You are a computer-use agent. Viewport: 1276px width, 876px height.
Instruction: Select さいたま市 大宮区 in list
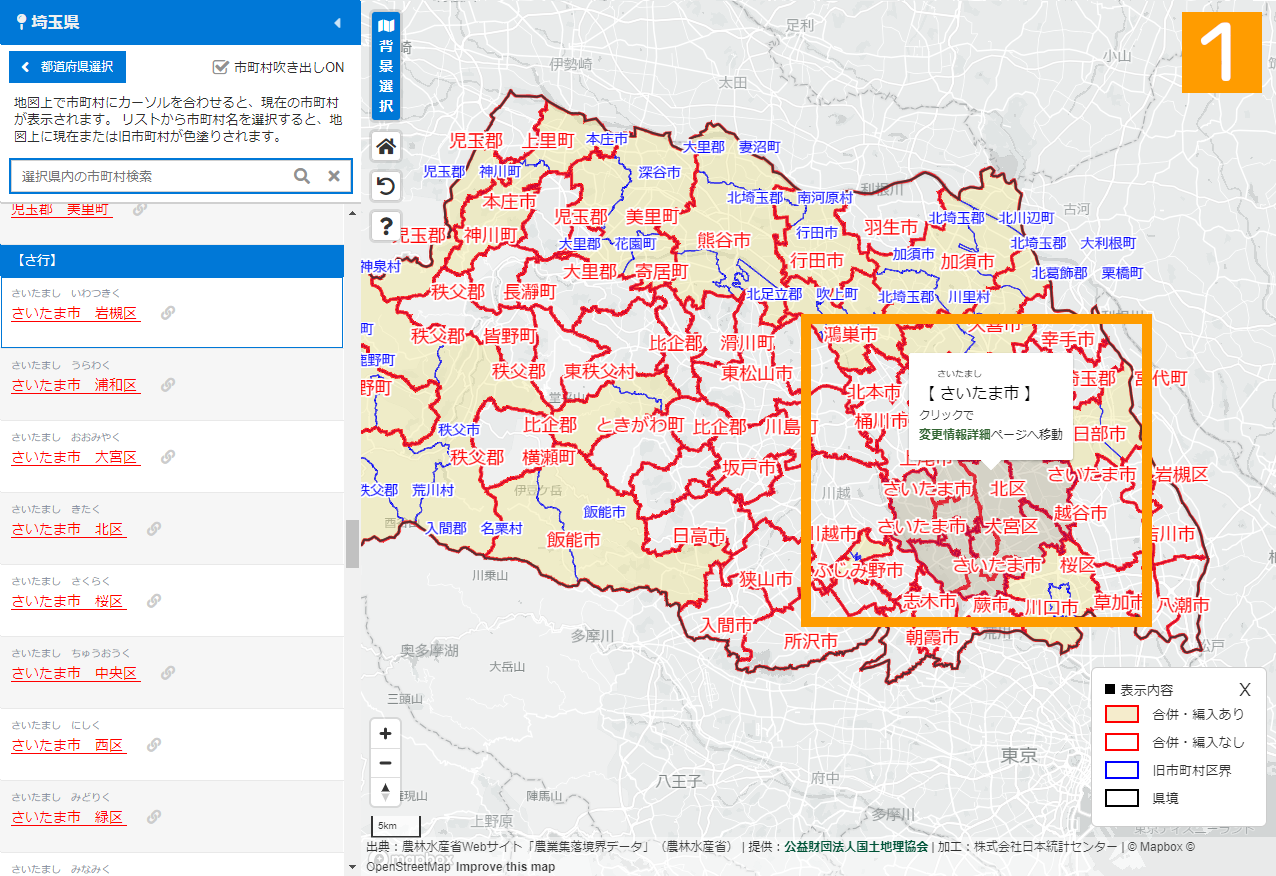[76, 457]
